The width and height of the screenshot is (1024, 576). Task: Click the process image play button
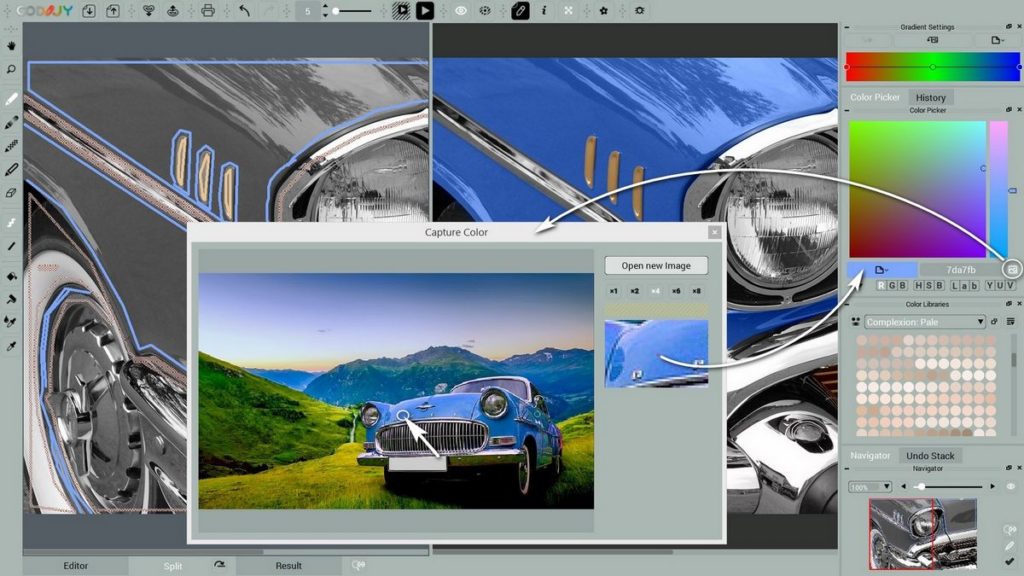(x=425, y=11)
